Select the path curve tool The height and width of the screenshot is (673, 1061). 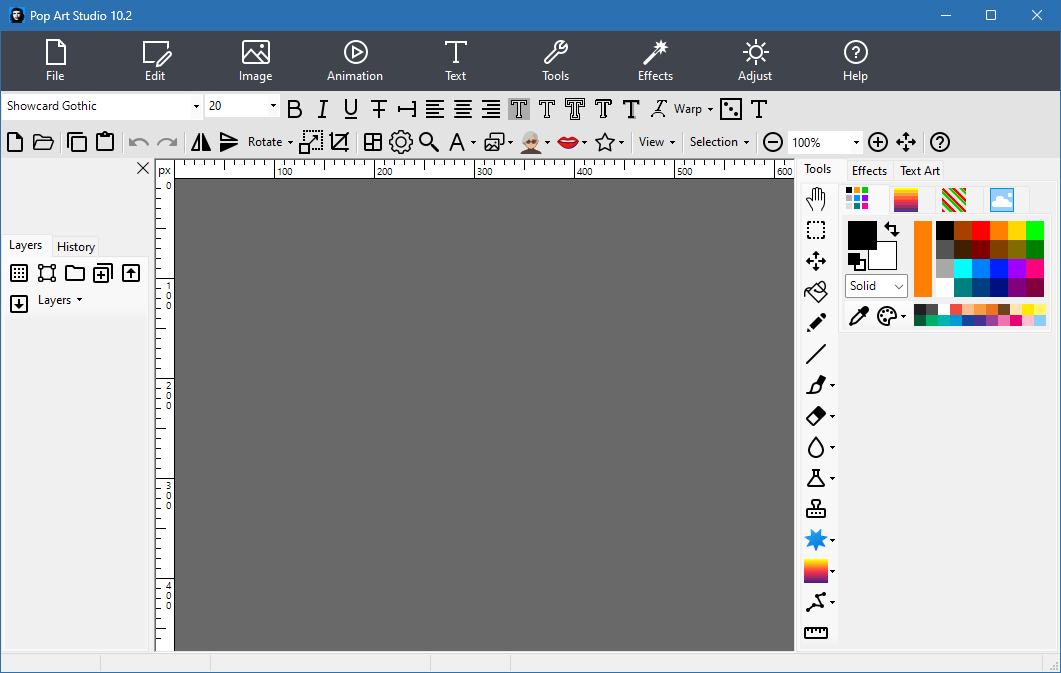click(816, 602)
